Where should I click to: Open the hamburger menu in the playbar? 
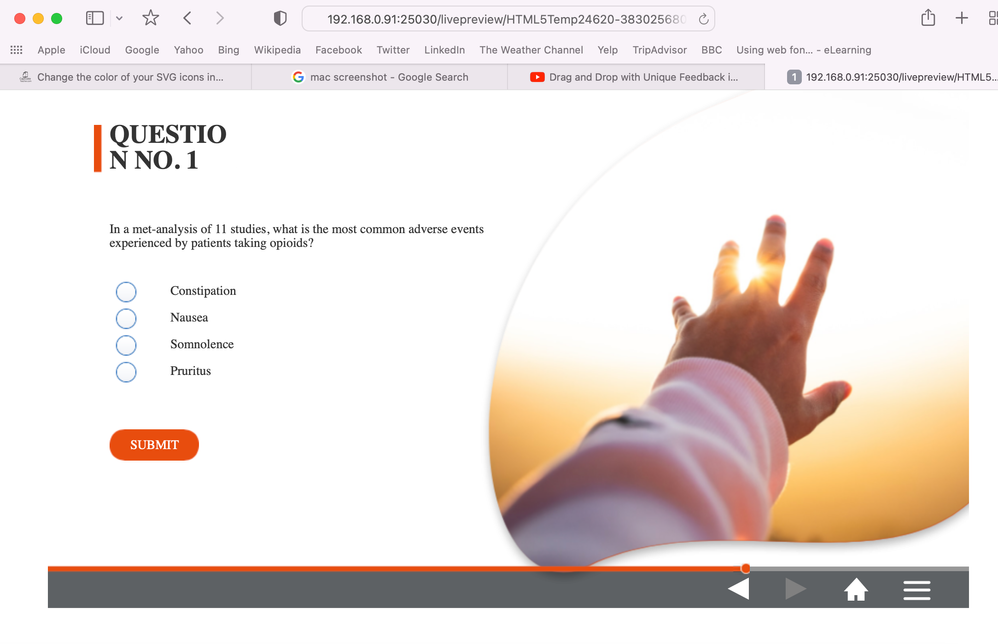(x=917, y=589)
